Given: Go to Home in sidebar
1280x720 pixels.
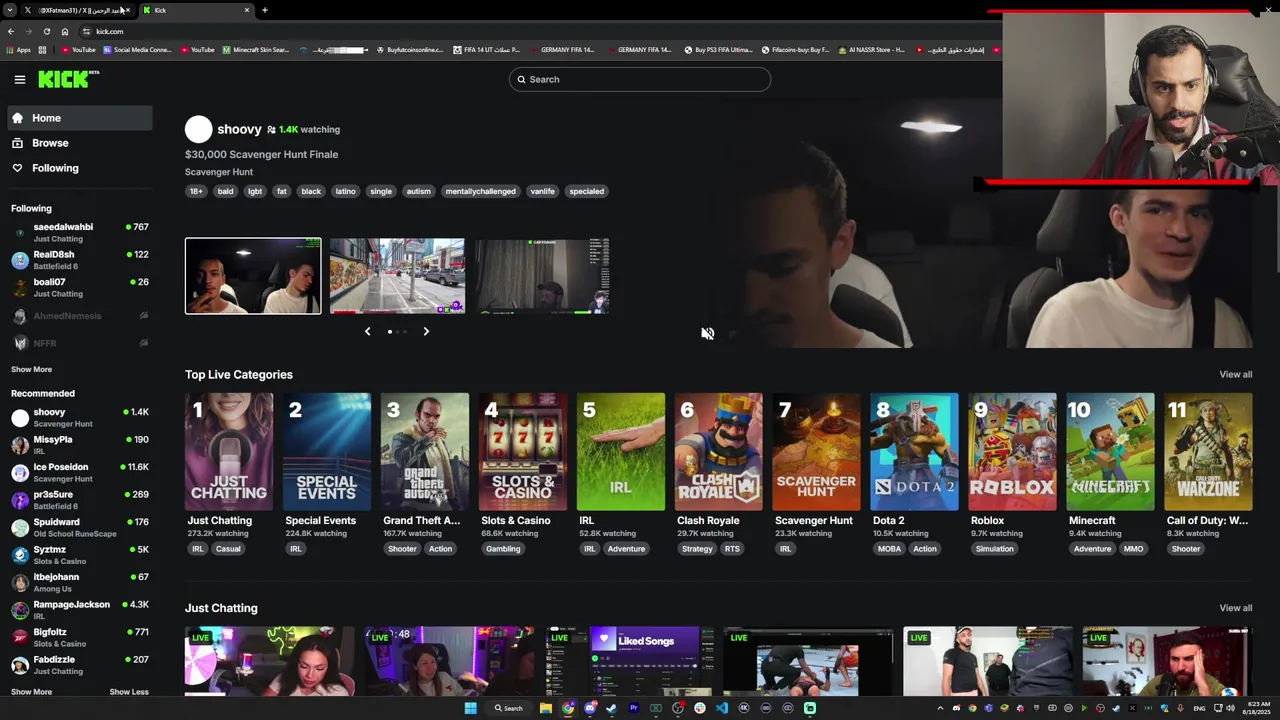Looking at the screenshot, I should pos(80,118).
